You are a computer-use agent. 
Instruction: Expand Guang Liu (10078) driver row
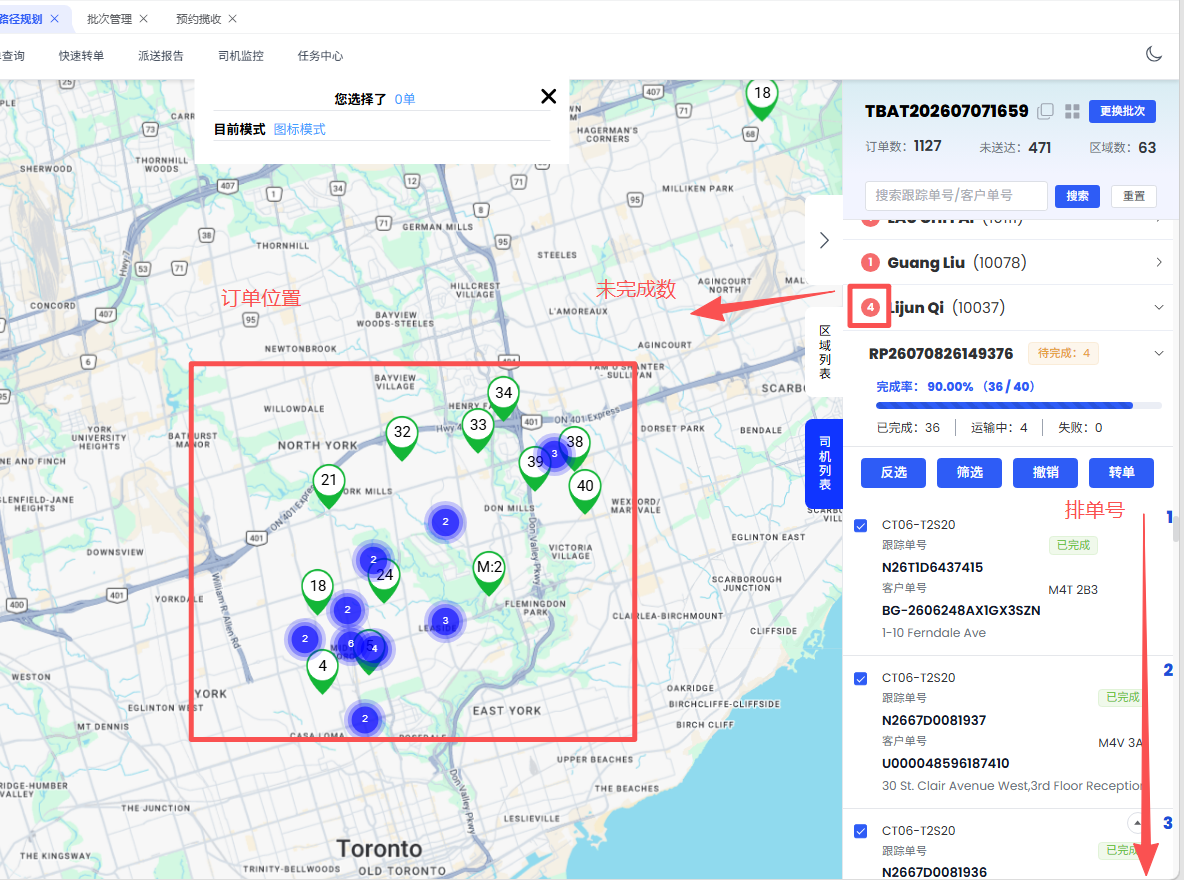coord(1008,262)
